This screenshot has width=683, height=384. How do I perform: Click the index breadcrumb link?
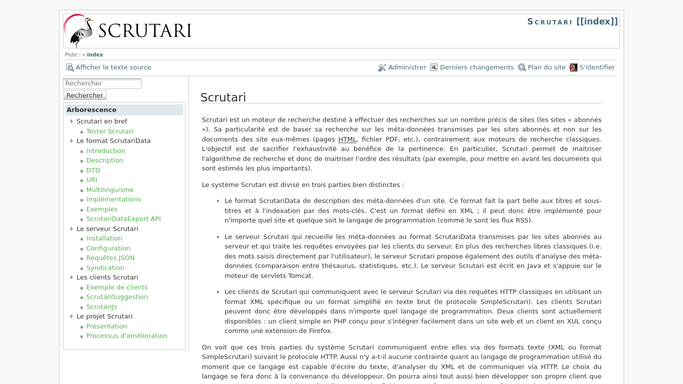tap(95, 55)
